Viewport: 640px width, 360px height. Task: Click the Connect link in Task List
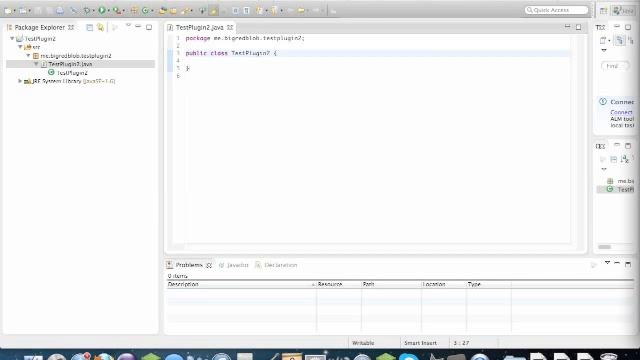tap(621, 112)
